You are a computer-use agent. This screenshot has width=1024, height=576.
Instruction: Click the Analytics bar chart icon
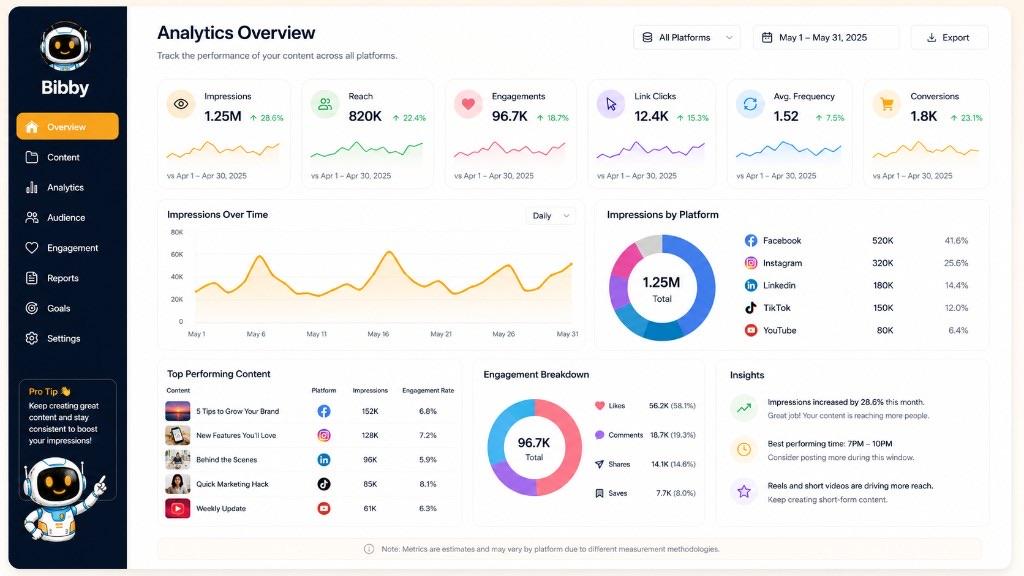[31, 187]
